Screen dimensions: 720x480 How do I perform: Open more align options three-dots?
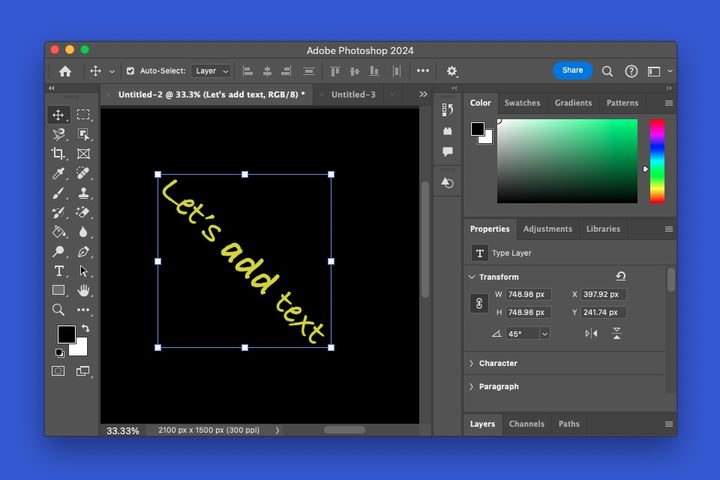[422, 70]
